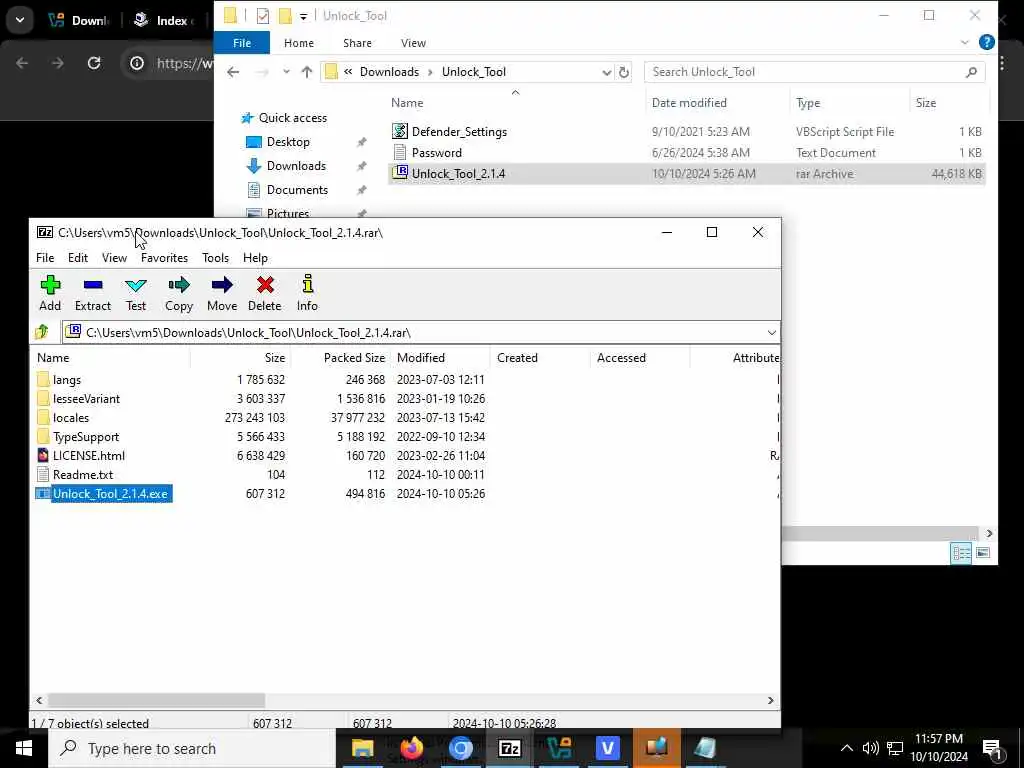The image size is (1024, 768).
Task: Open browser tab list dropdown
Action: [20, 20]
